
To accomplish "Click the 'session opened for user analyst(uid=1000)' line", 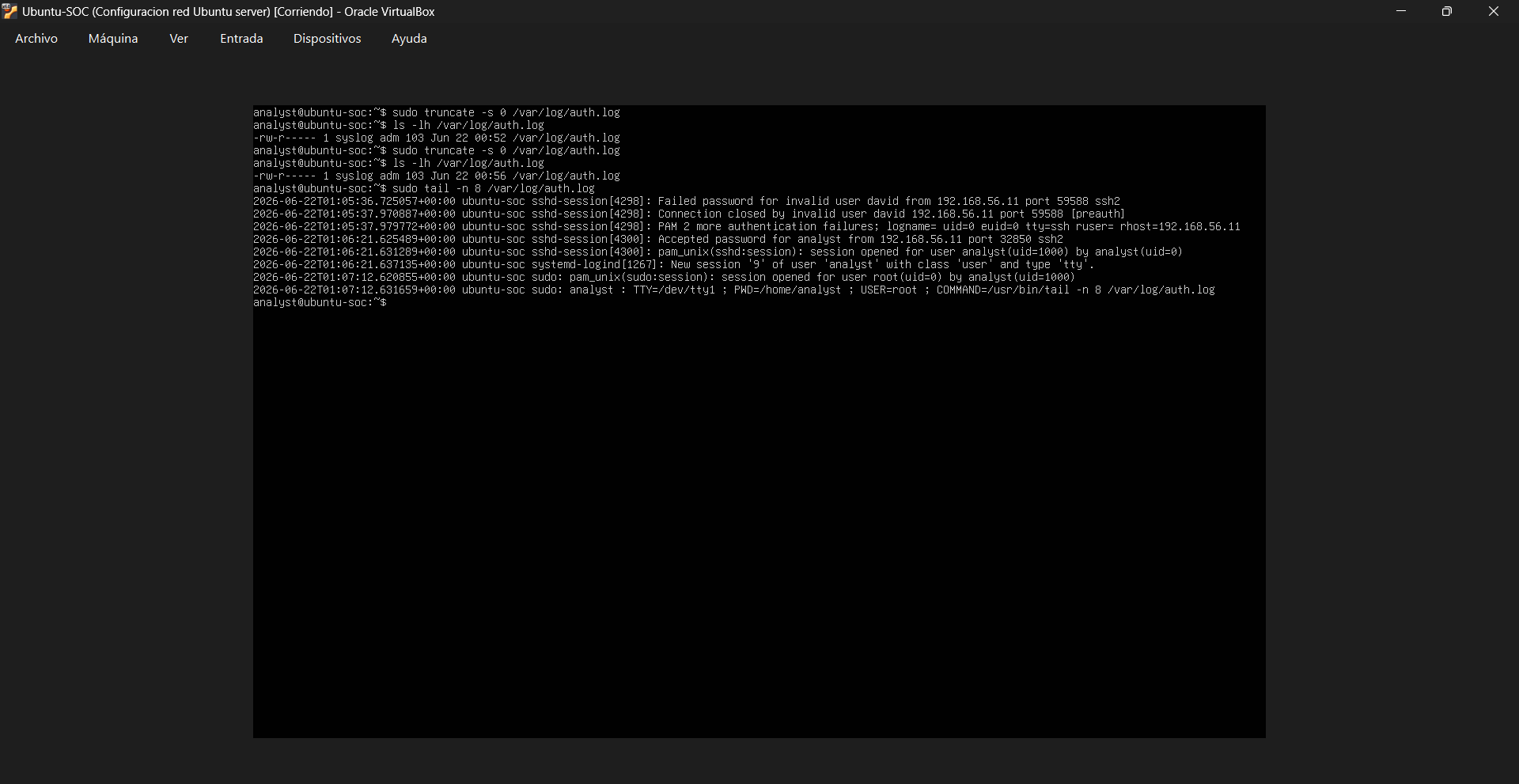I will [x=718, y=252].
